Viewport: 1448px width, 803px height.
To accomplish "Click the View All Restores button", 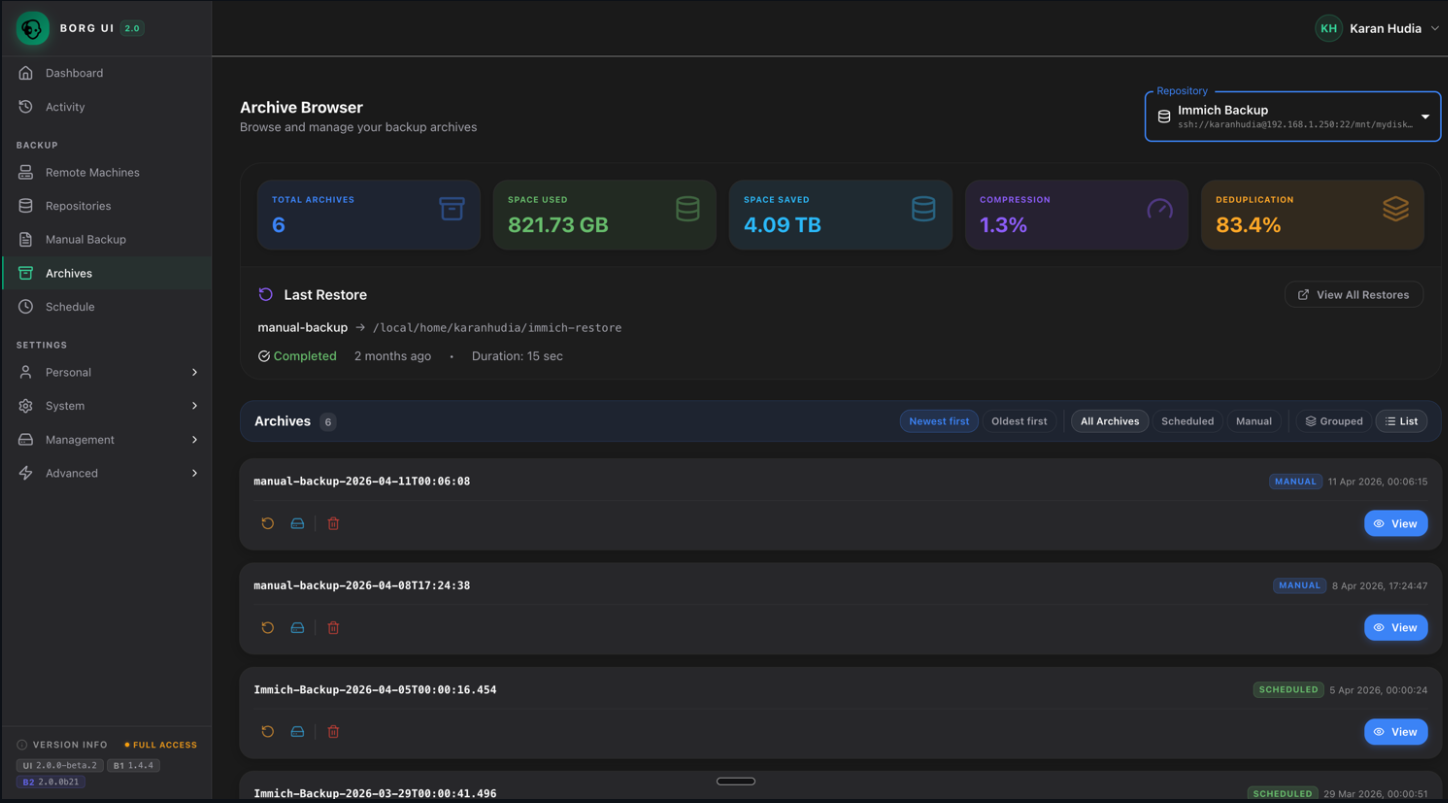I will pos(1353,294).
